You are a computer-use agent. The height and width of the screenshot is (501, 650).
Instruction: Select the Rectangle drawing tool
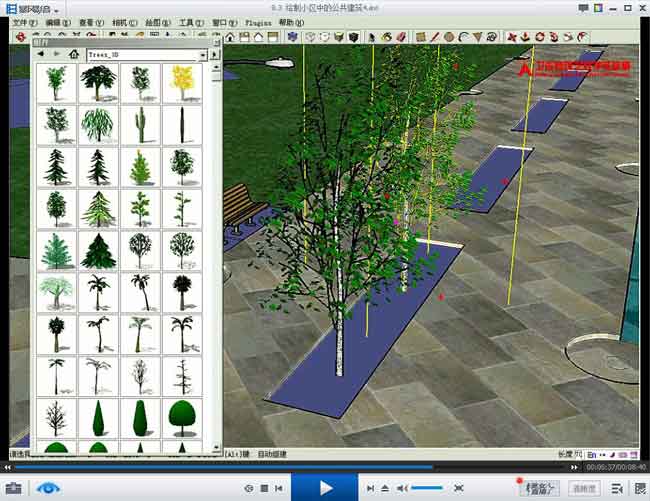(421, 37)
